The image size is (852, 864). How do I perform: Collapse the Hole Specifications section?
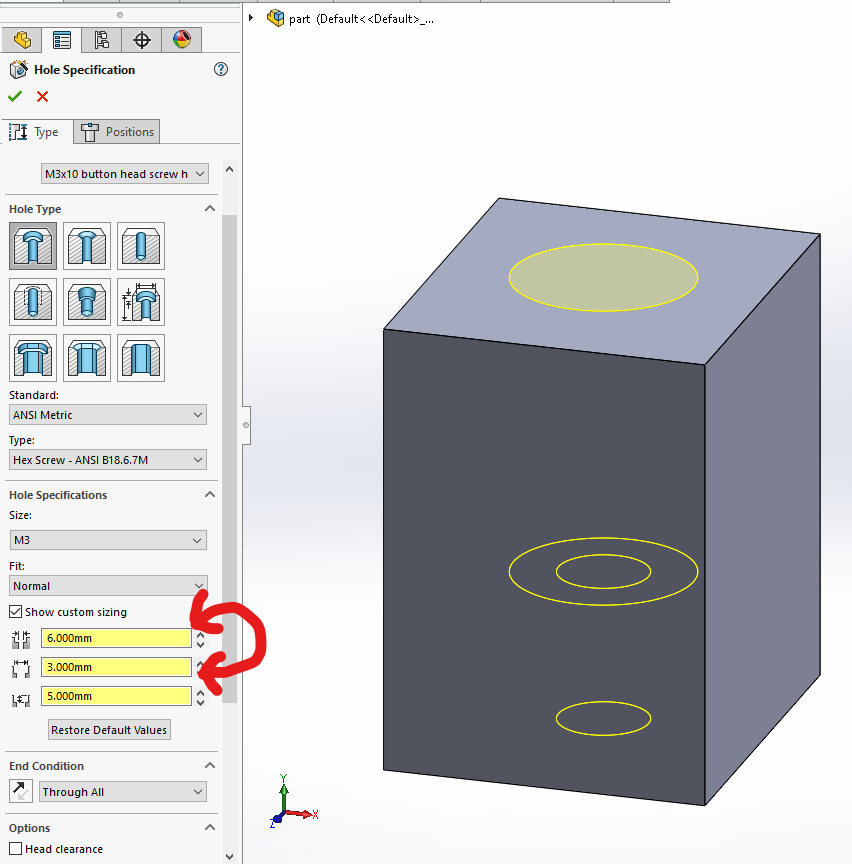[x=209, y=494]
